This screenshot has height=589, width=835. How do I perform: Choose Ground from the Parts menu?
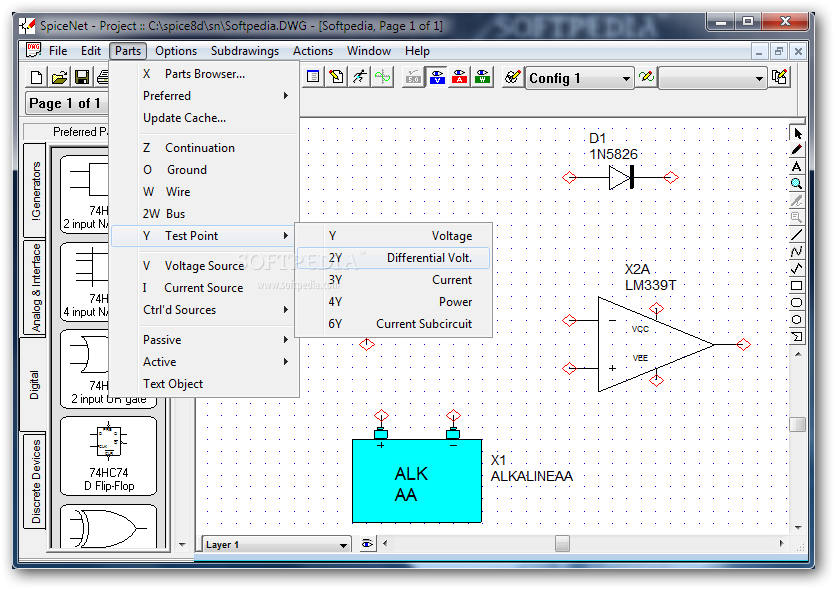pos(204,170)
